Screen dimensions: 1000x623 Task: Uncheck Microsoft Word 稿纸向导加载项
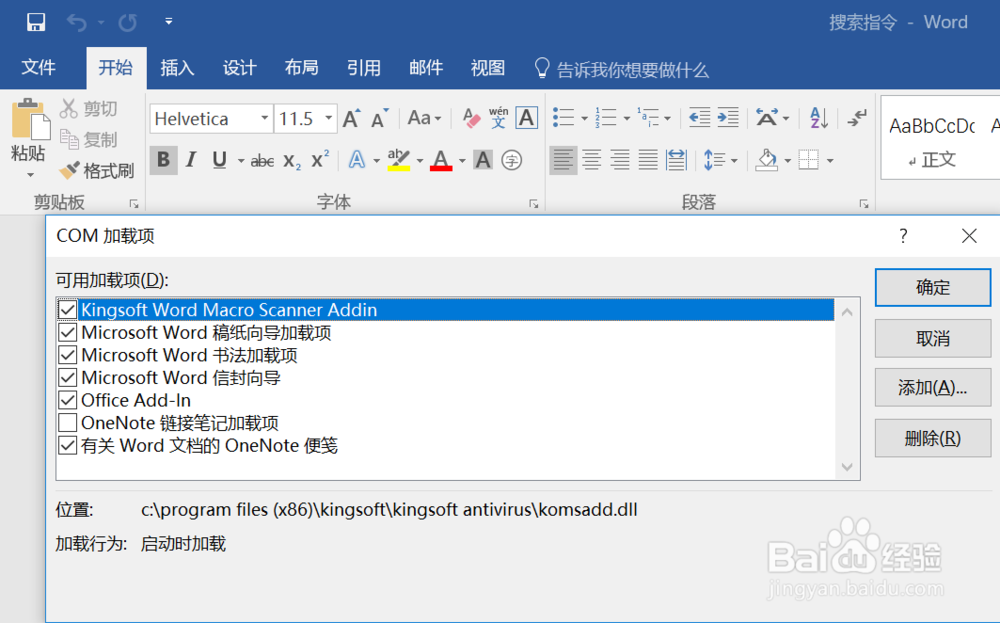point(68,332)
